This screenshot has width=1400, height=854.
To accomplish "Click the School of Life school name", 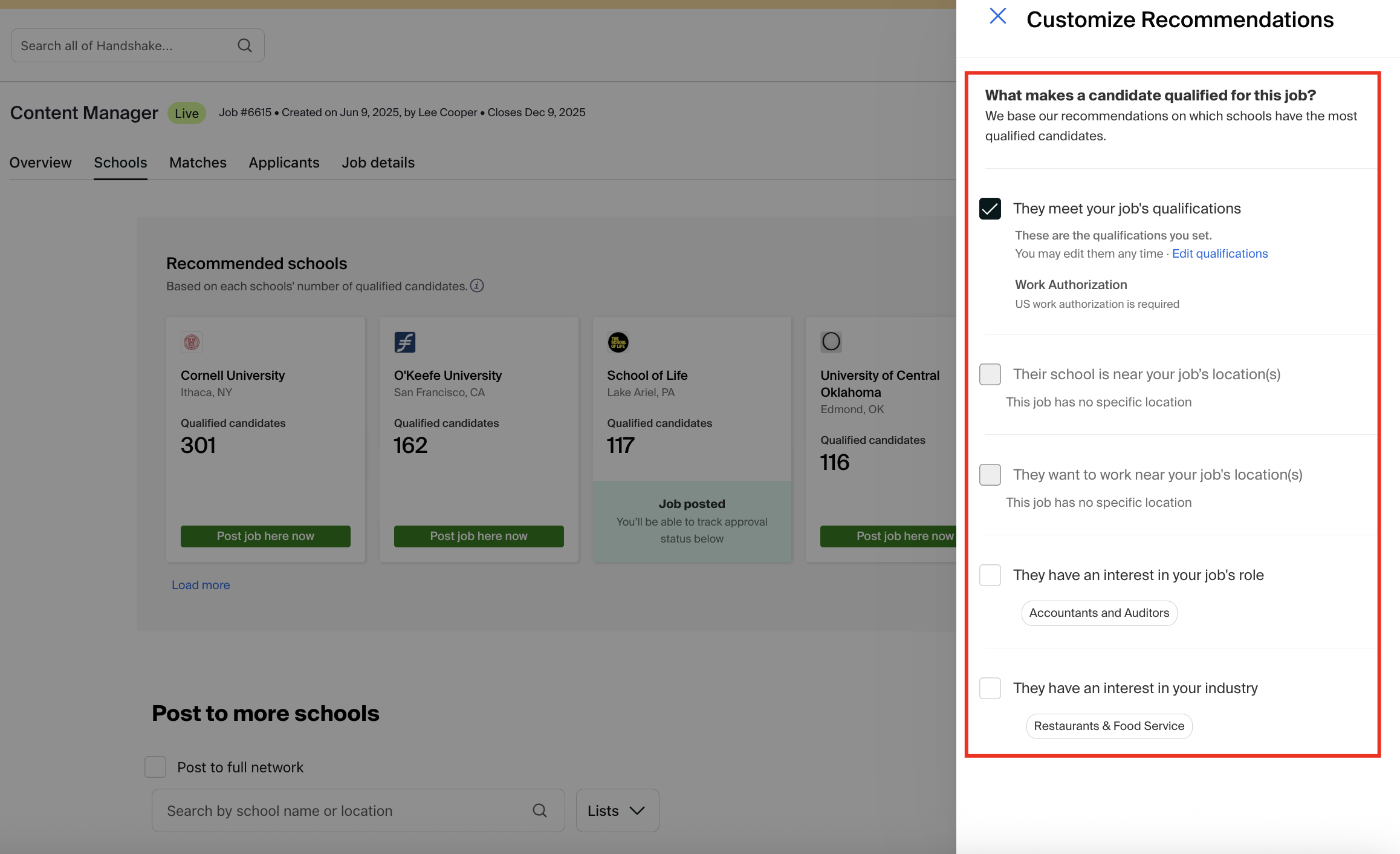I will [647, 376].
